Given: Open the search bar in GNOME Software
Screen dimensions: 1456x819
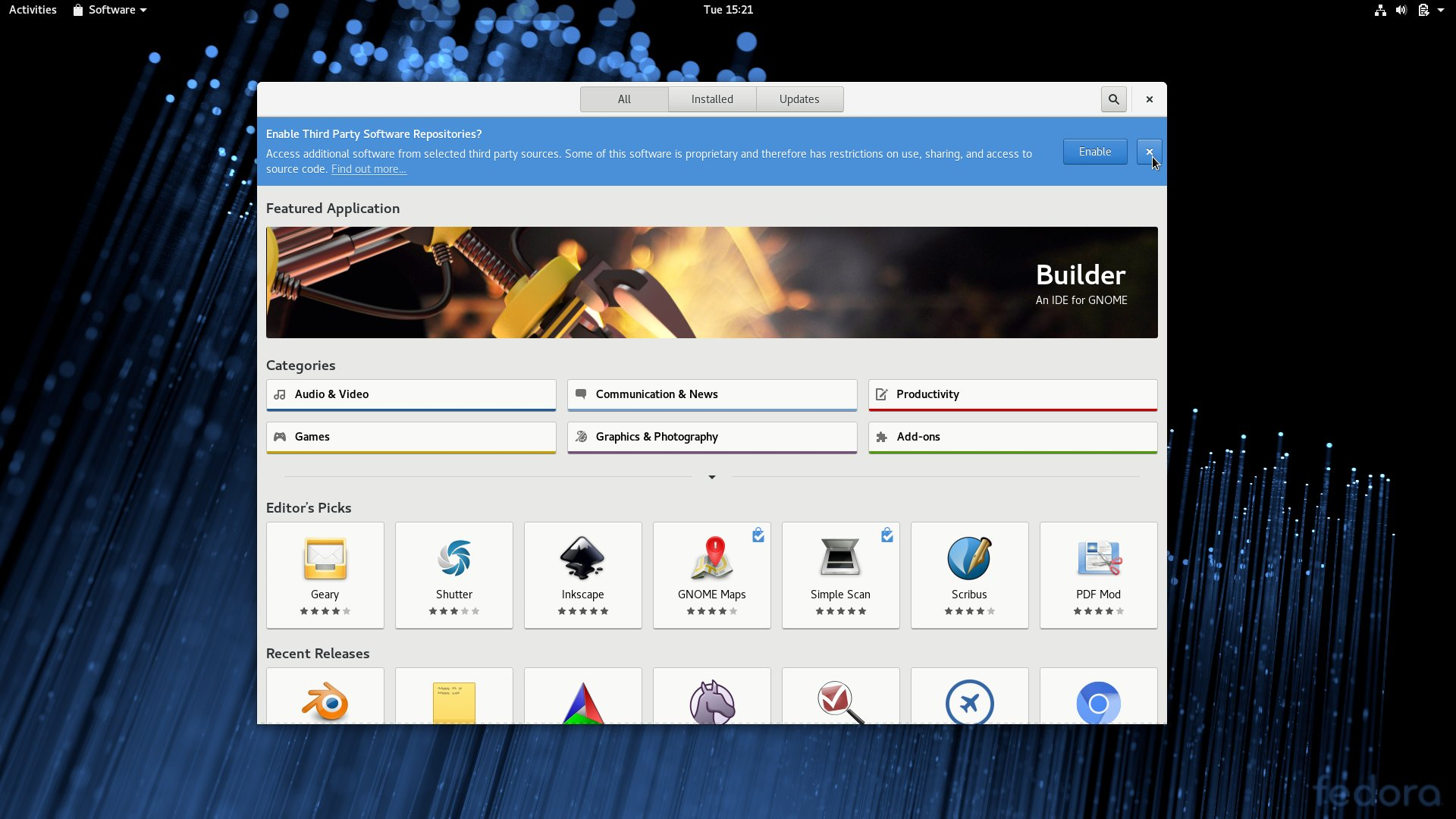Looking at the screenshot, I should (1113, 98).
